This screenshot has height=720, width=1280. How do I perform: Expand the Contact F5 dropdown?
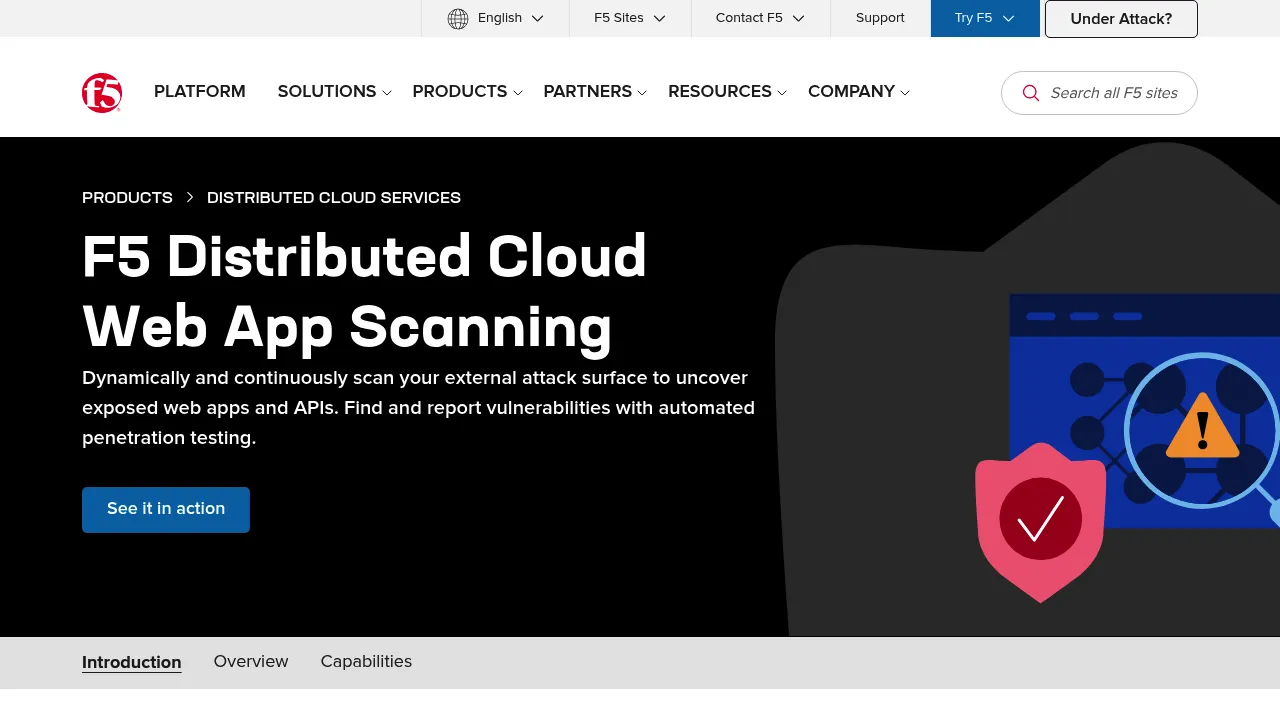pos(760,18)
